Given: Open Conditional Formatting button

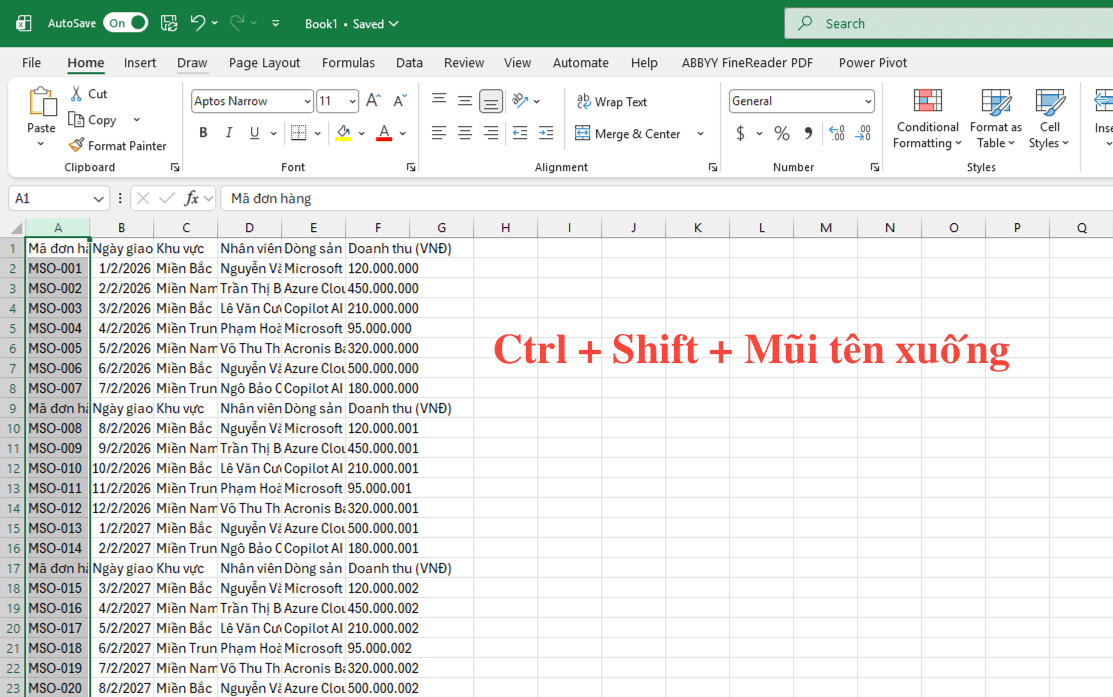Looking at the screenshot, I should point(927,118).
